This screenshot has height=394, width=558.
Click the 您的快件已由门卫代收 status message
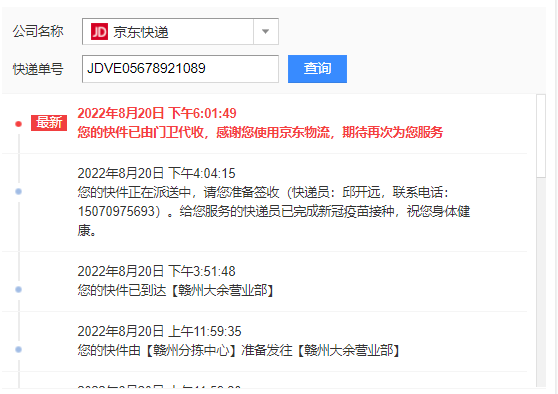[x=260, y=132]
